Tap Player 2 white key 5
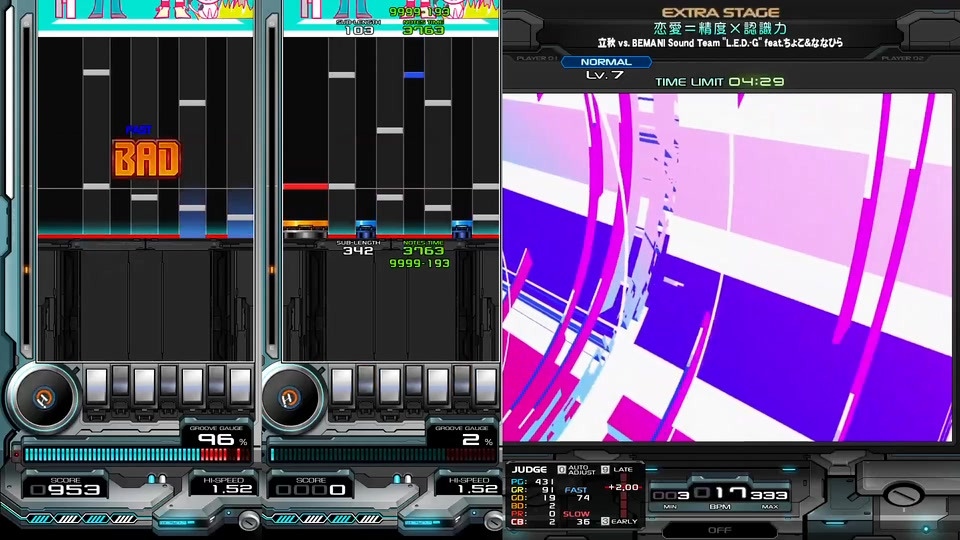This screenshot has width=960, height=540. (x=437, y=386)
